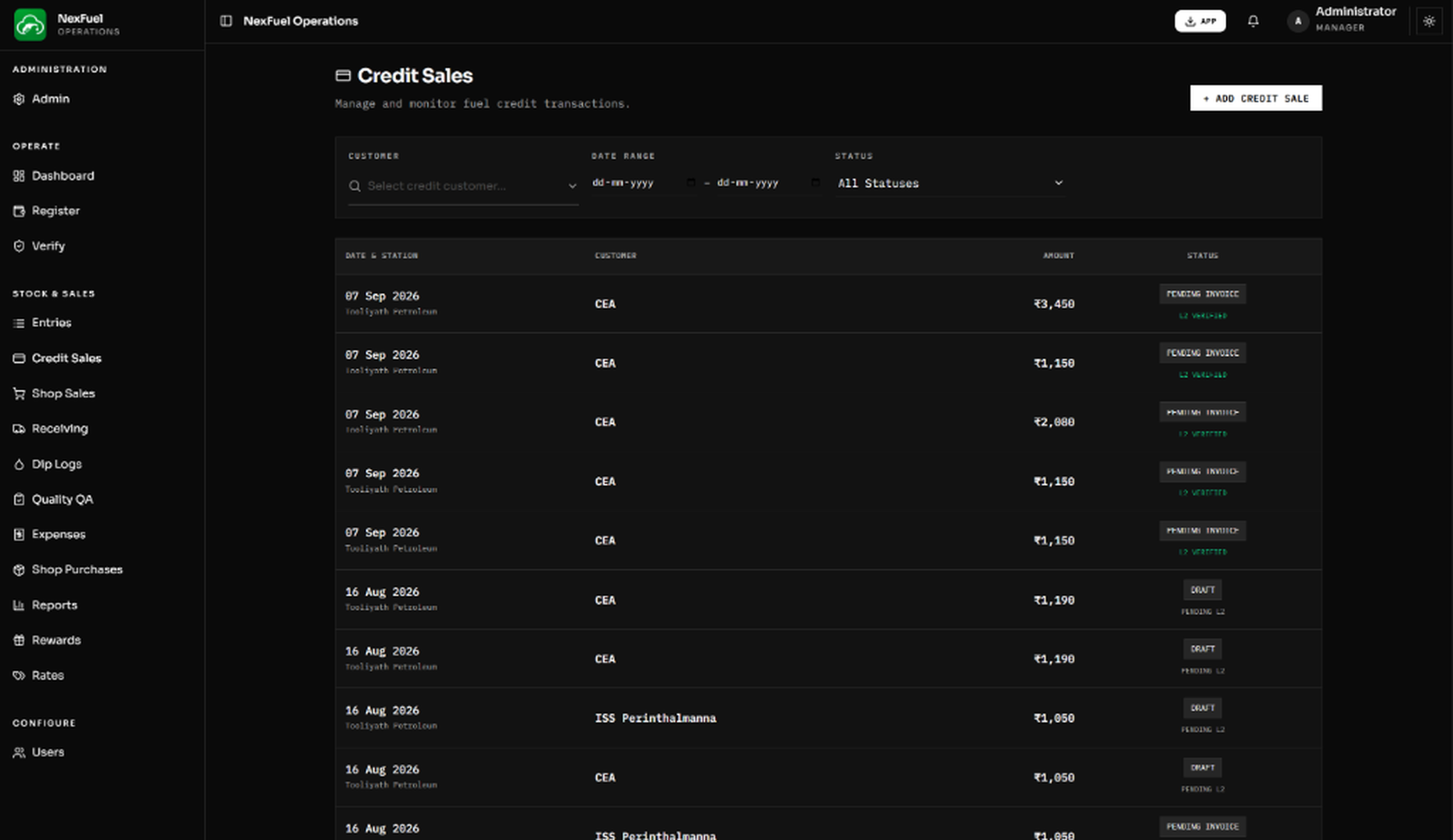
Task: Click the Credit Sales card icon in sidebar
Action: 19,358
